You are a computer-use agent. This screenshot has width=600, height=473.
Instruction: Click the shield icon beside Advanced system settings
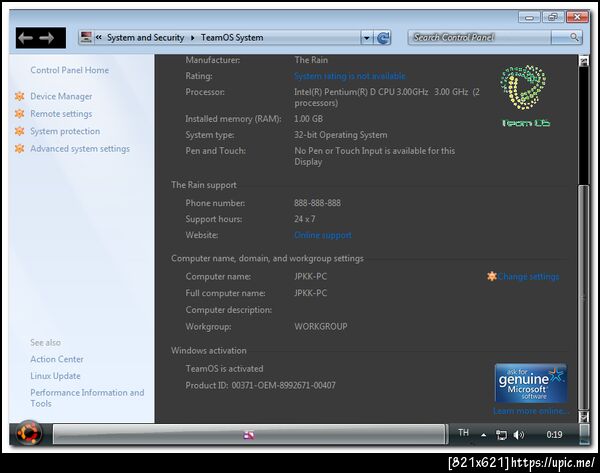20,148
